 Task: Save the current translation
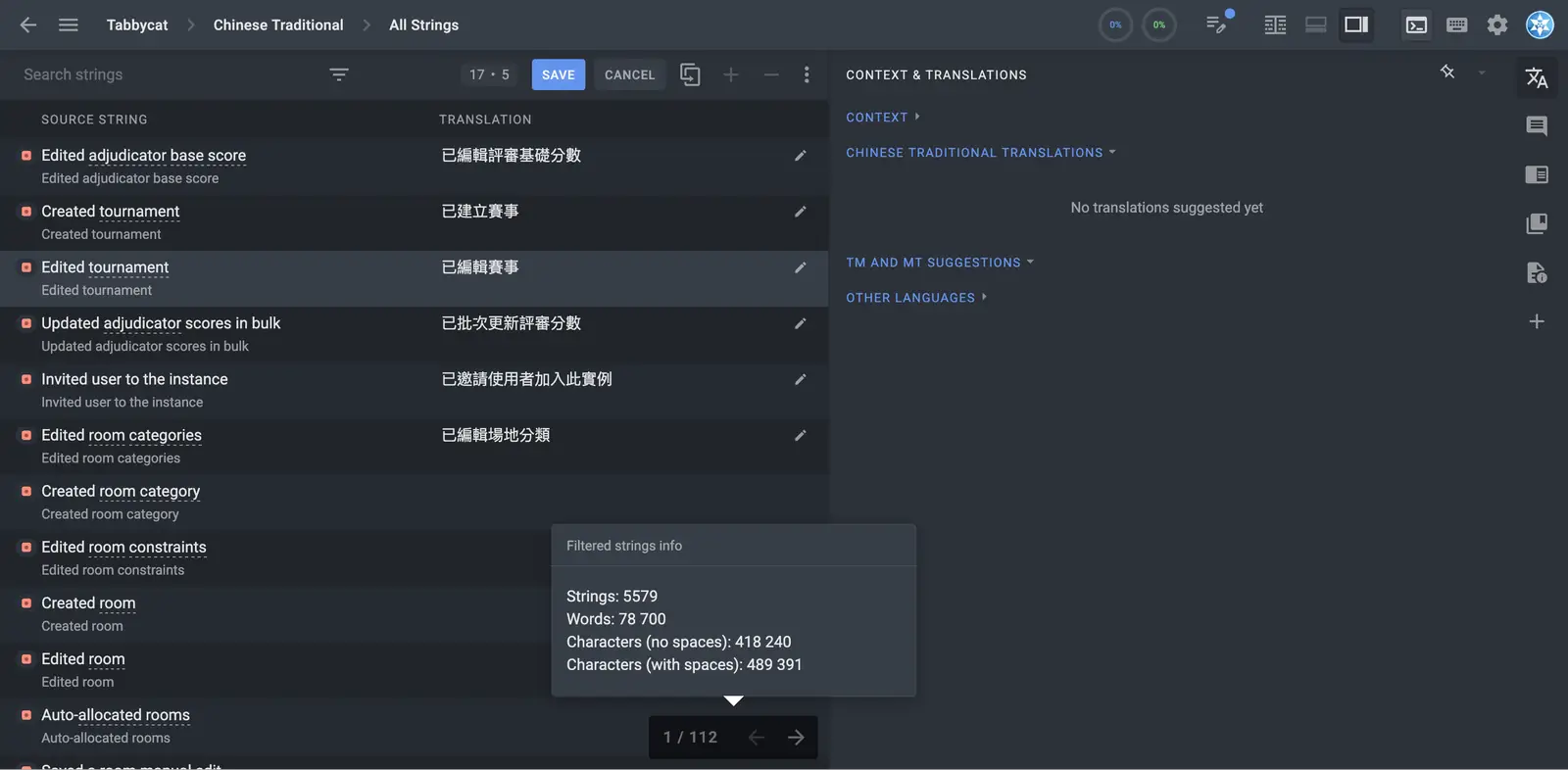tap(559, 74)
